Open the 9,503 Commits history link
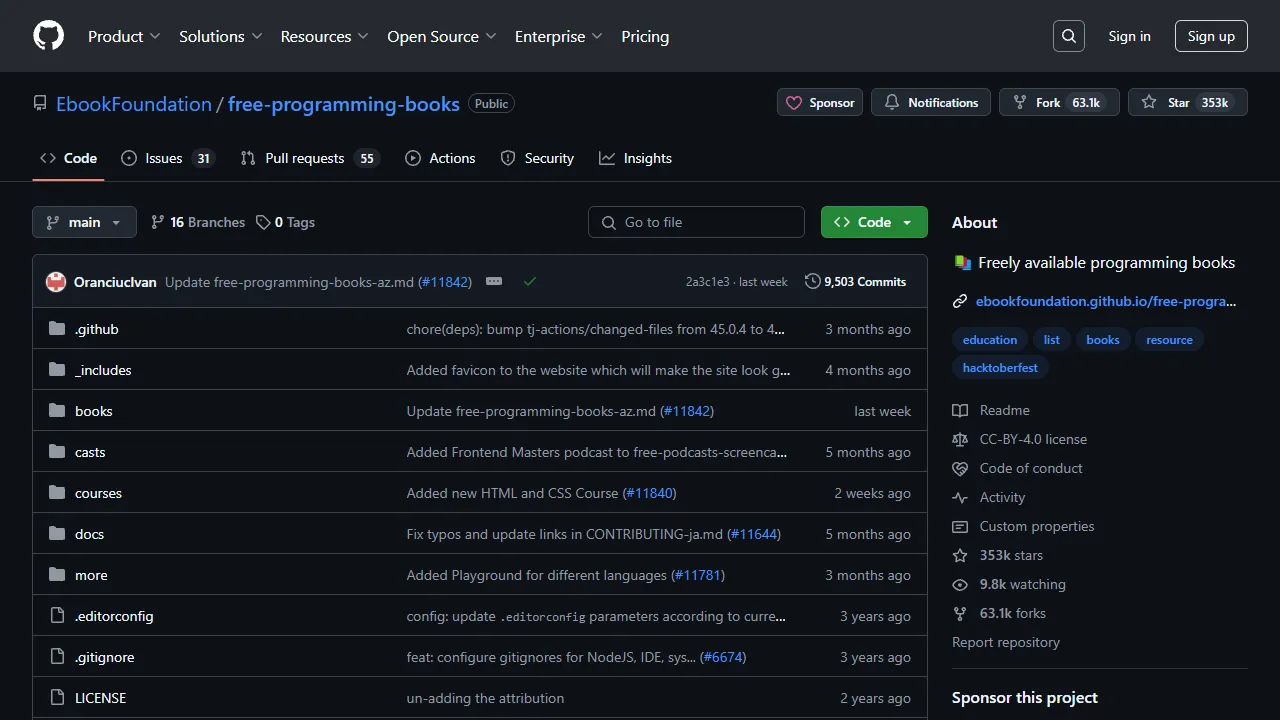The height and width of the screenshot is (720, 1280). pos(856,282)
